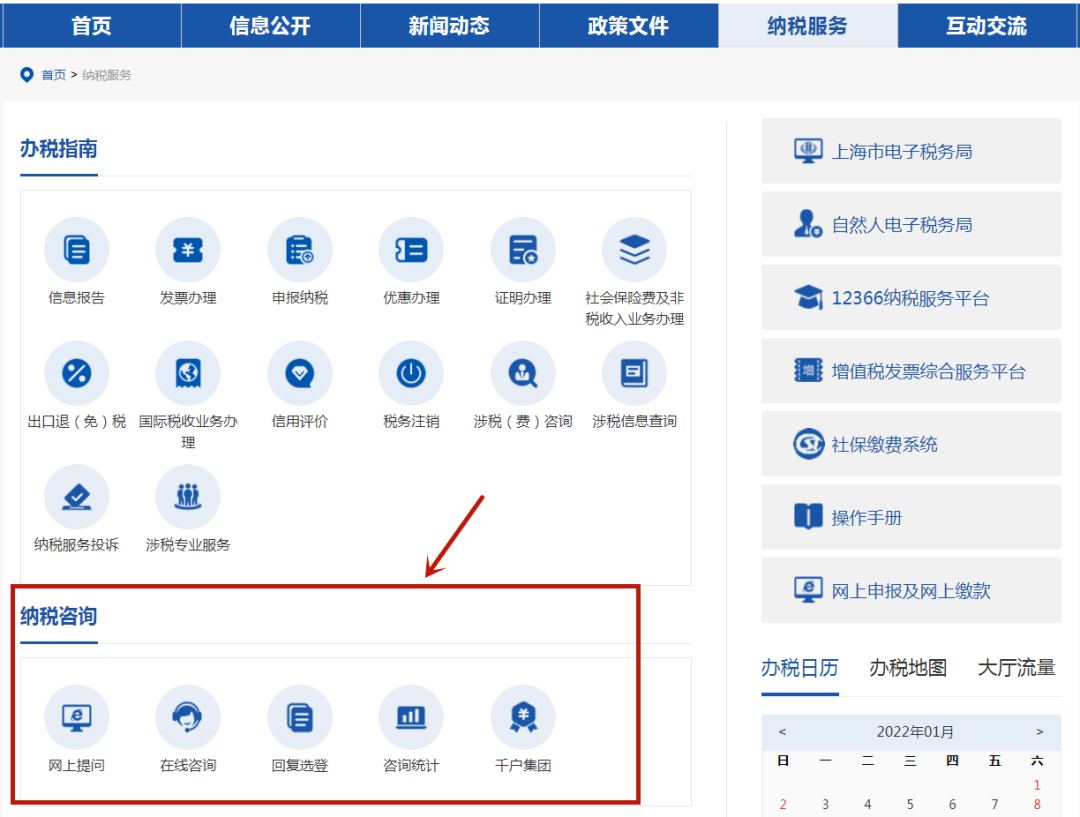The height and width of the screenshot is (817, 1080).
Task: Open the 千户集团 badge icon
Action: point(523,717)
